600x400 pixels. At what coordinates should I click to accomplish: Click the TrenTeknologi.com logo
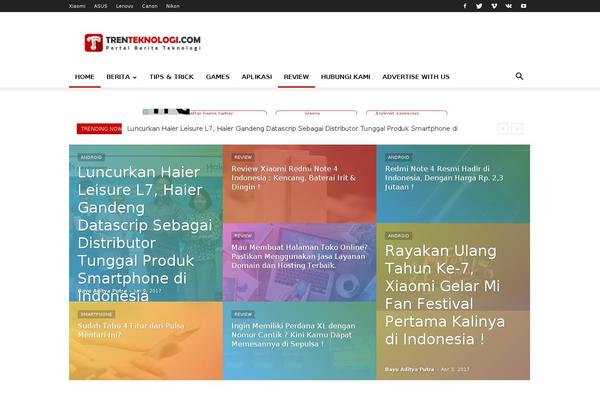(x=143, y=42)
